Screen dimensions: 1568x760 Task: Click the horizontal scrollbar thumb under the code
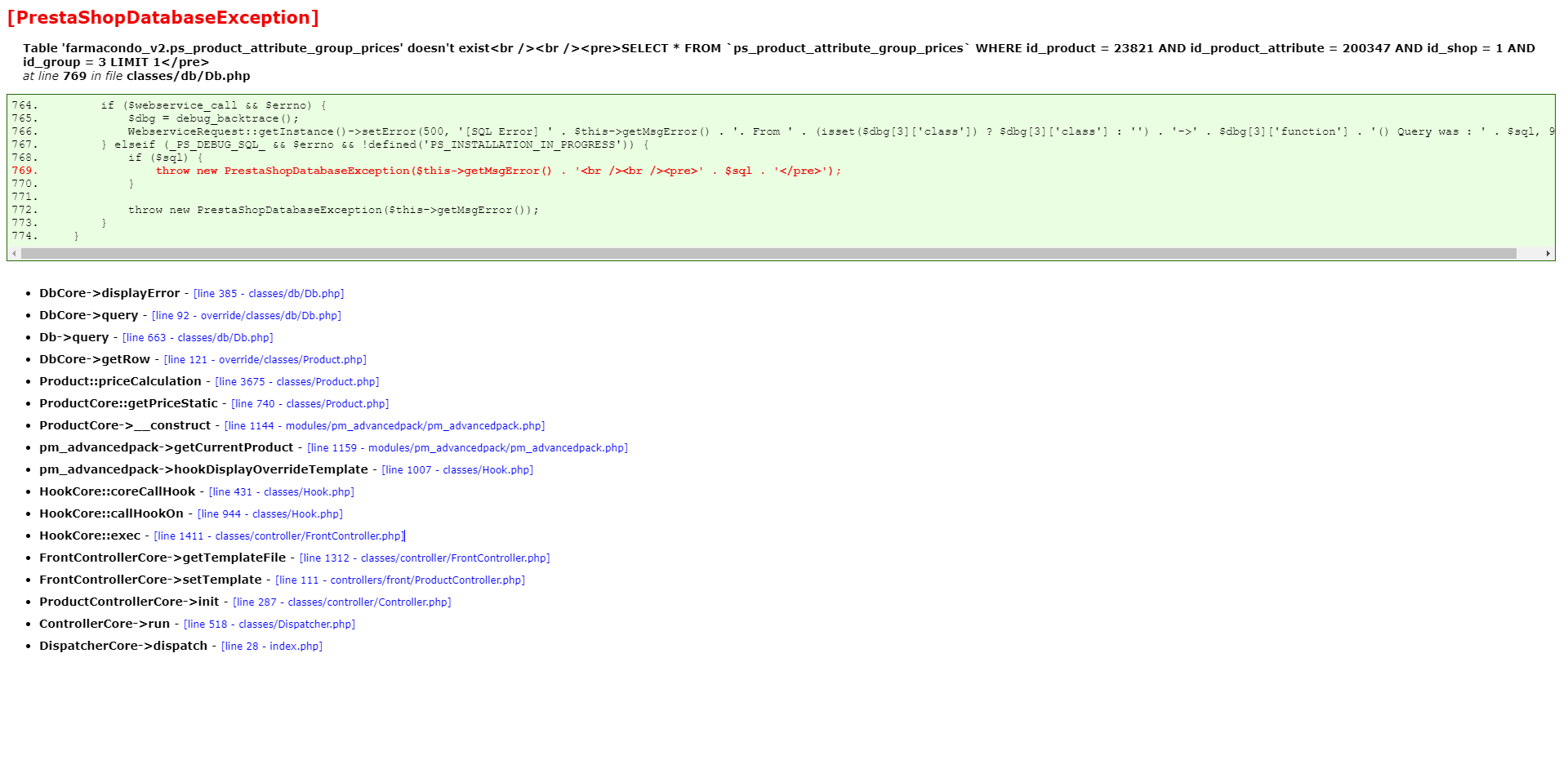coord(768,254)
